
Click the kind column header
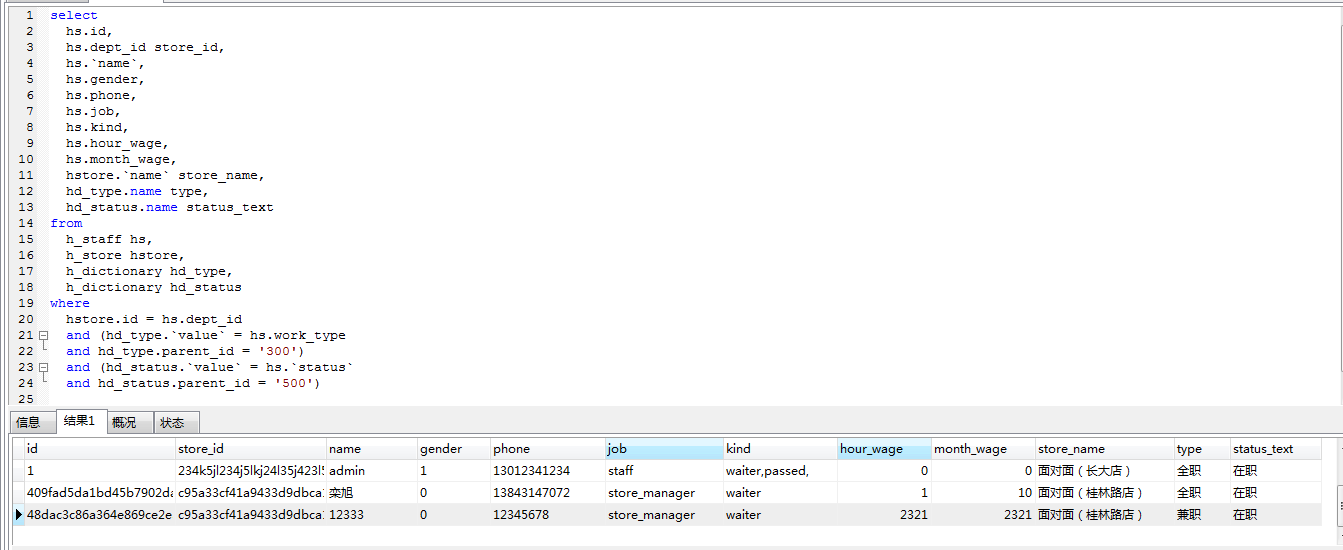[780, 449]
